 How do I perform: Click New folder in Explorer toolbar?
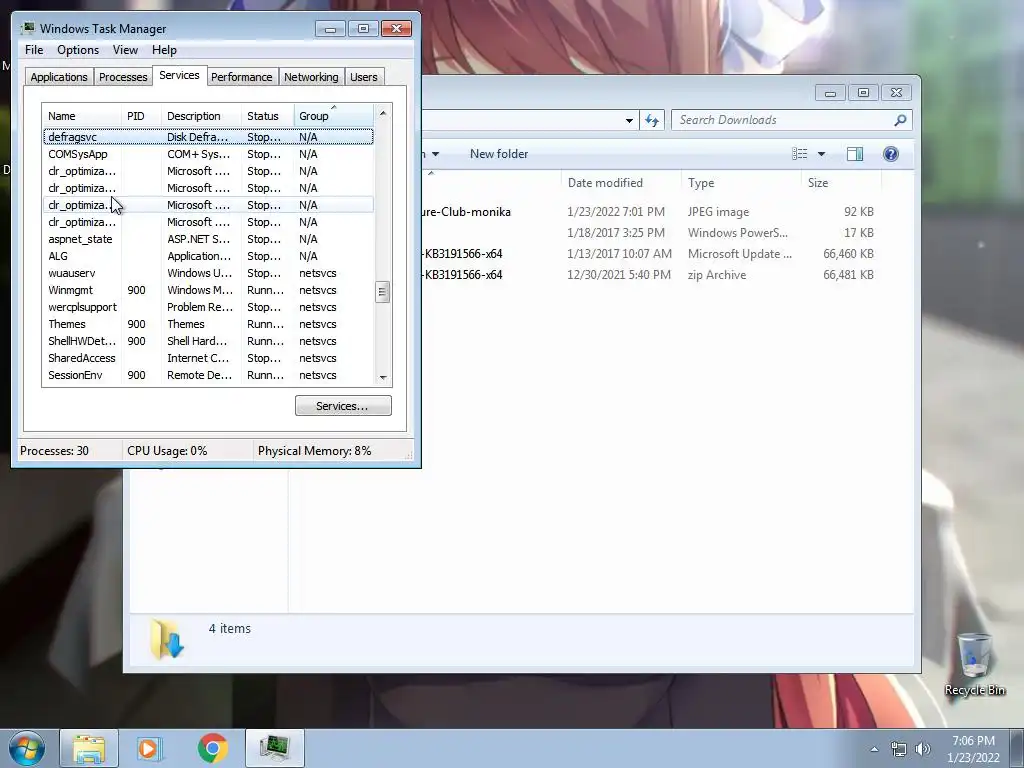tap(499, 154)
